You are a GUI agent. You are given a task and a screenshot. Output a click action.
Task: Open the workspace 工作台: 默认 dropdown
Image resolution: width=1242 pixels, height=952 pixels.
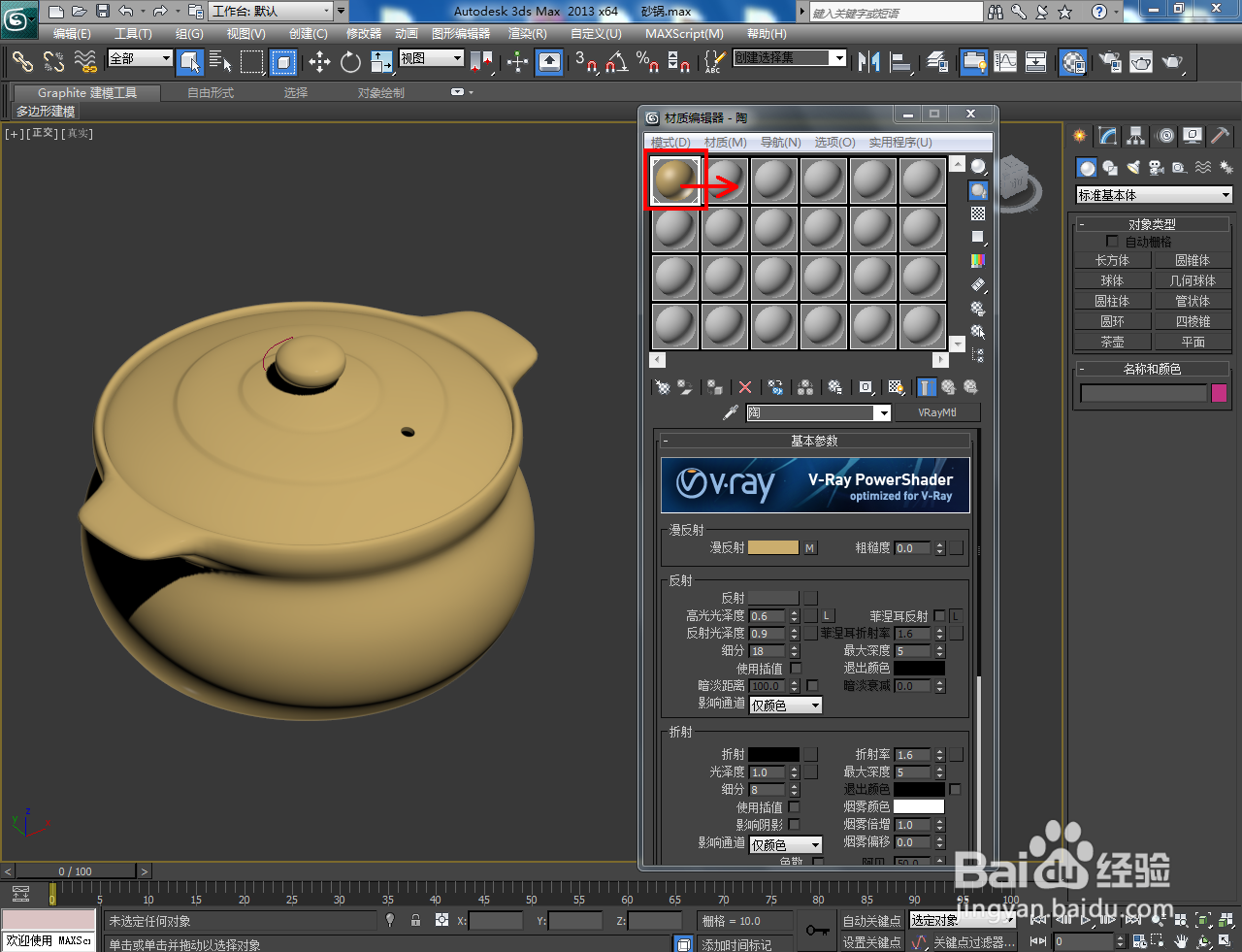tap(272, 12)
